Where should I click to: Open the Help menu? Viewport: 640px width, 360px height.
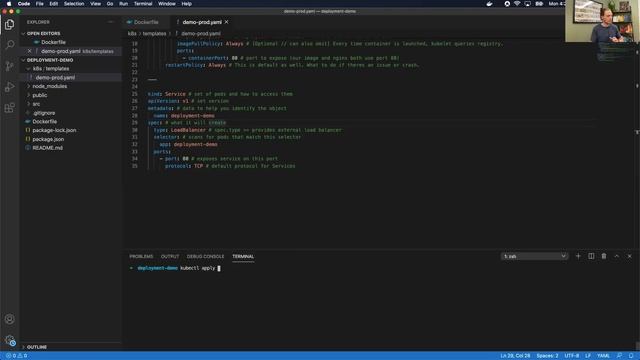187,4
